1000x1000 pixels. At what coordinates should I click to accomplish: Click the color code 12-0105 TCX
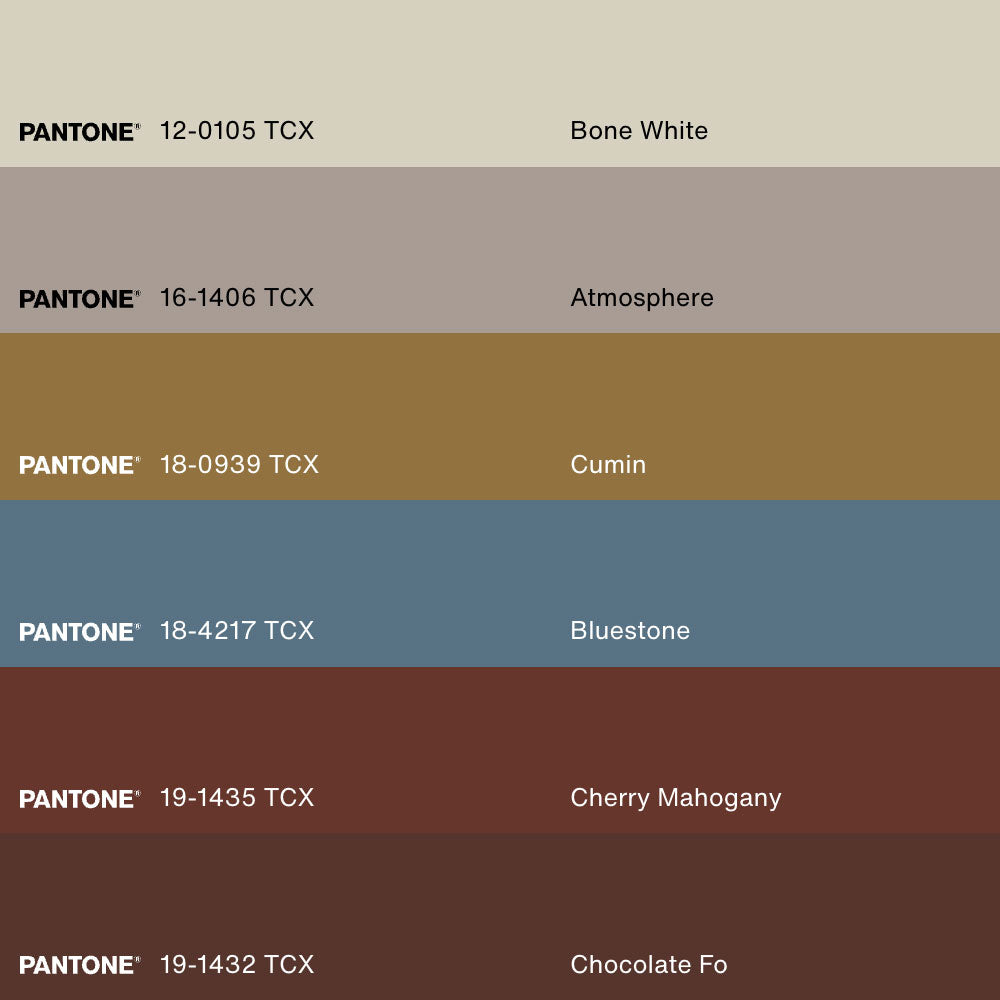[x=237, y=131]
